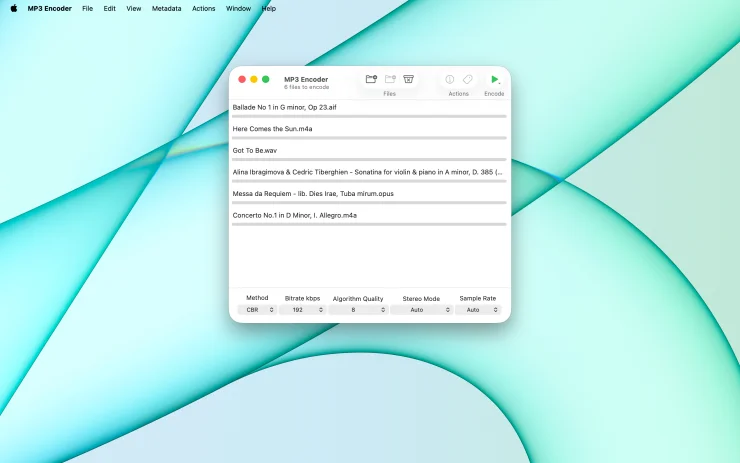Select Ballade No 1 in G minor file
This screenshot has height=463, width=740.
(x=284, y=107)
